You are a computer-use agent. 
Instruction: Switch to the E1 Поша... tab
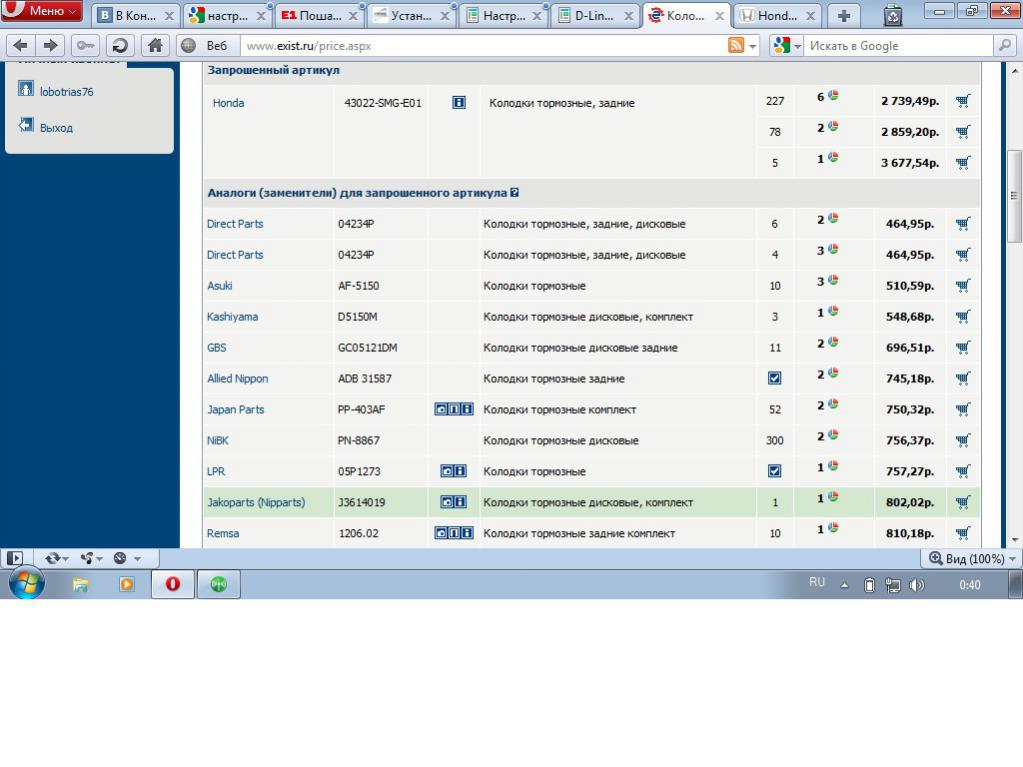point(318,16)
